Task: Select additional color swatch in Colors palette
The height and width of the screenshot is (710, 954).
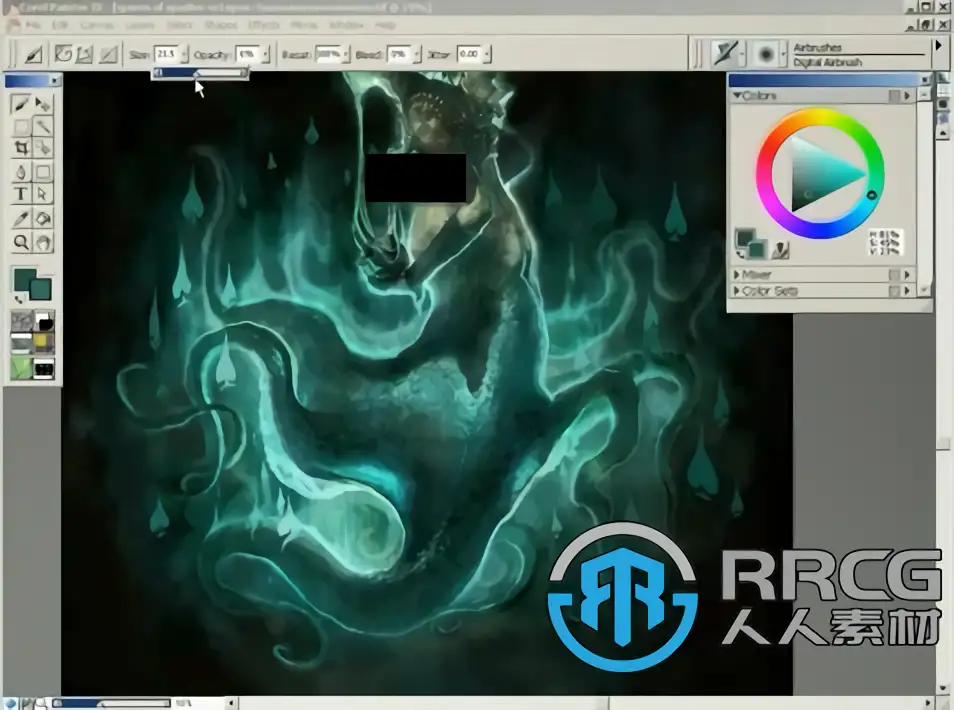Action: pyautogui.click(x=757, y=249)
